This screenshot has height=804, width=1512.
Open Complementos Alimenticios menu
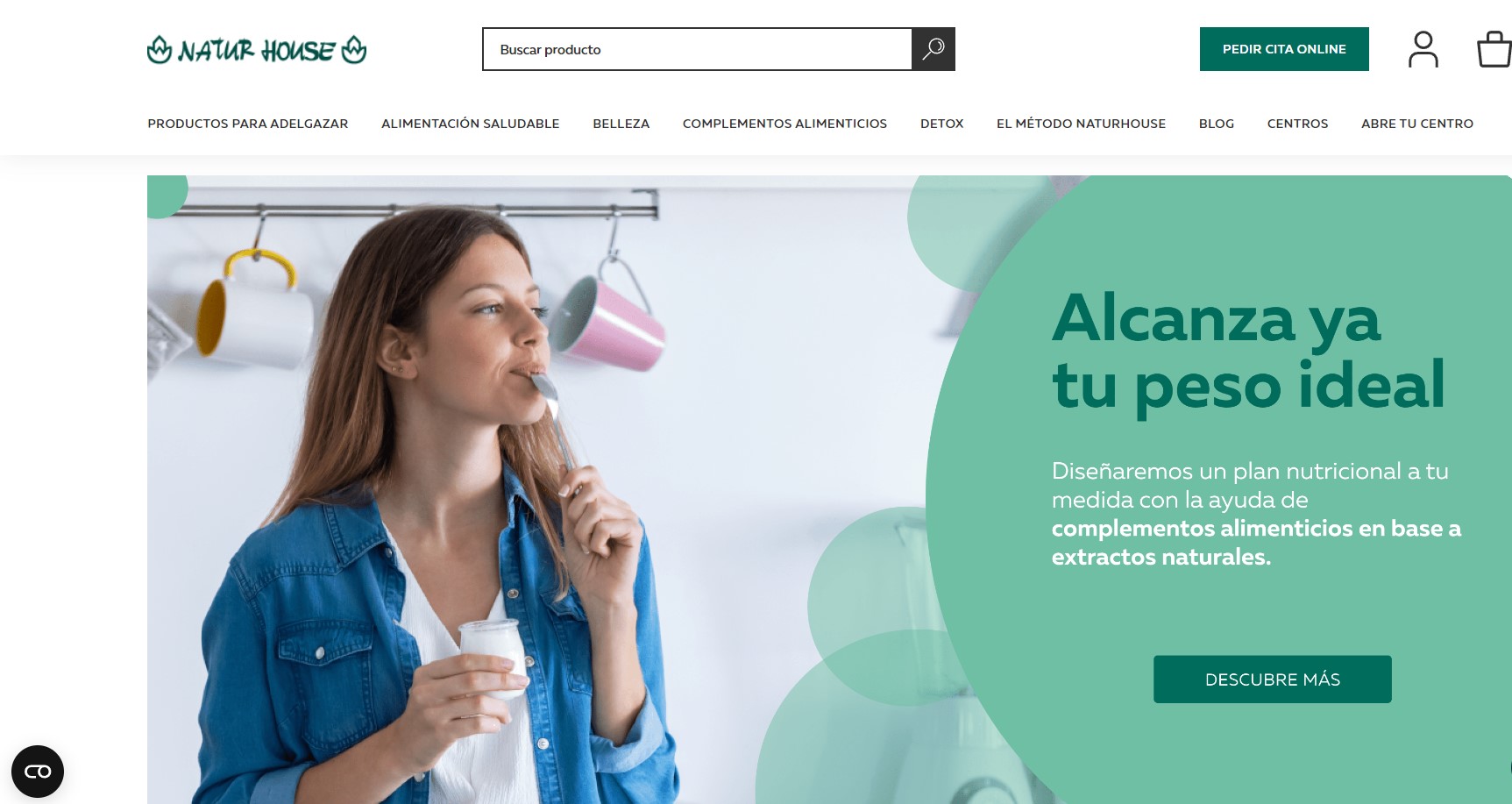click(x=784, y=124)
